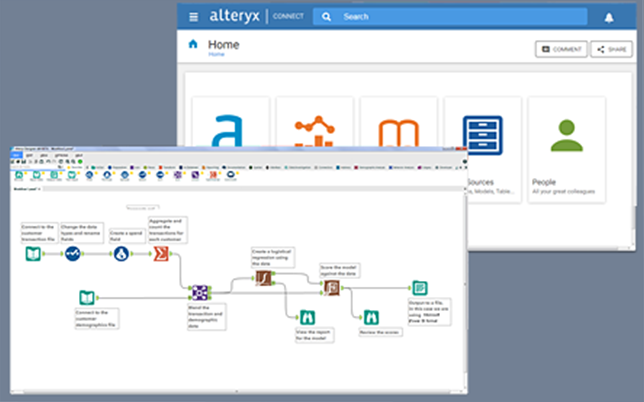Click the 'Blend the transaction and demographic data' annotation
The height and width of the screenshot is (402, 644).
207,316
